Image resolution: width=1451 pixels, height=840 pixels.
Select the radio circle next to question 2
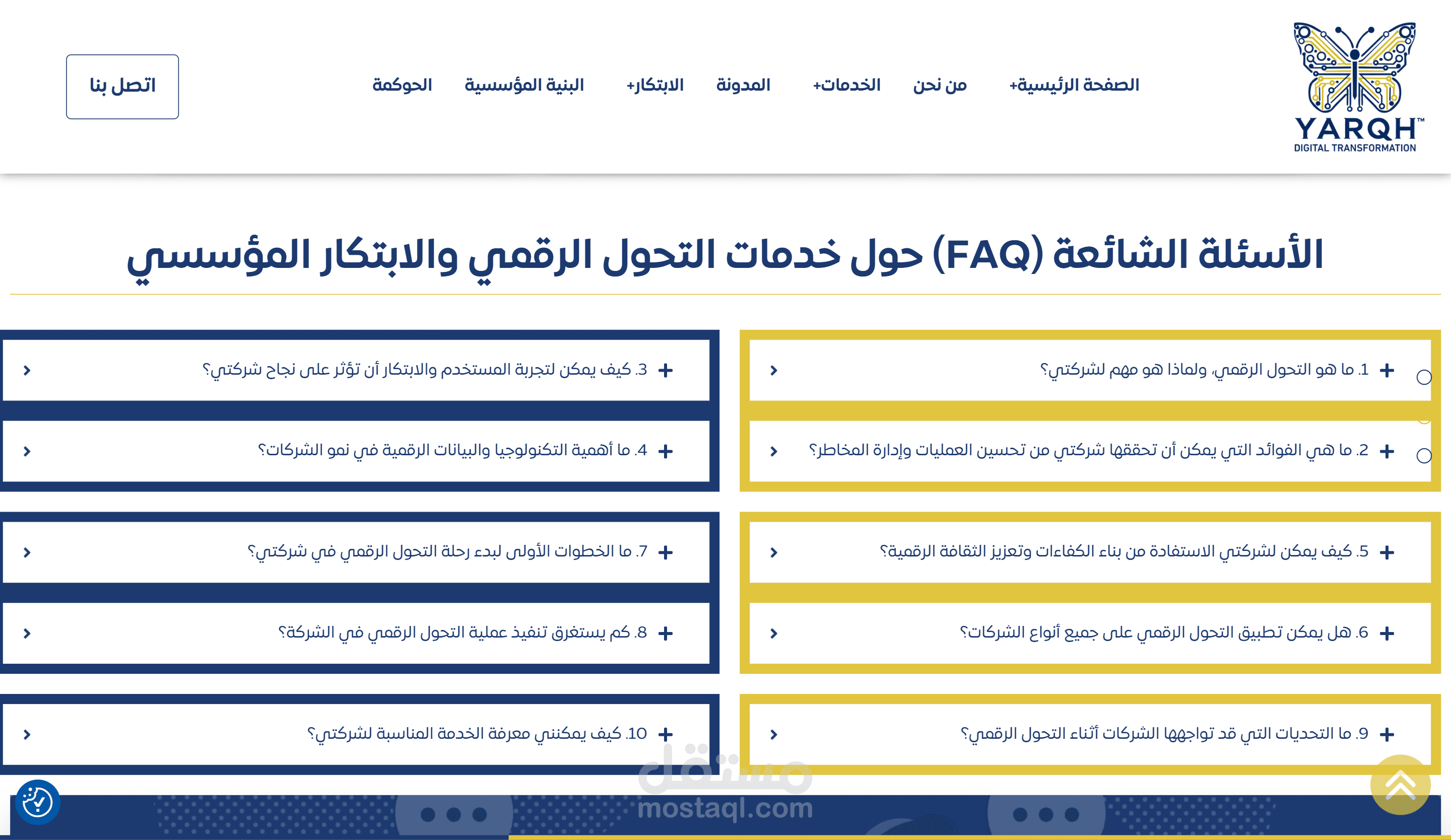pos(1423,456)
